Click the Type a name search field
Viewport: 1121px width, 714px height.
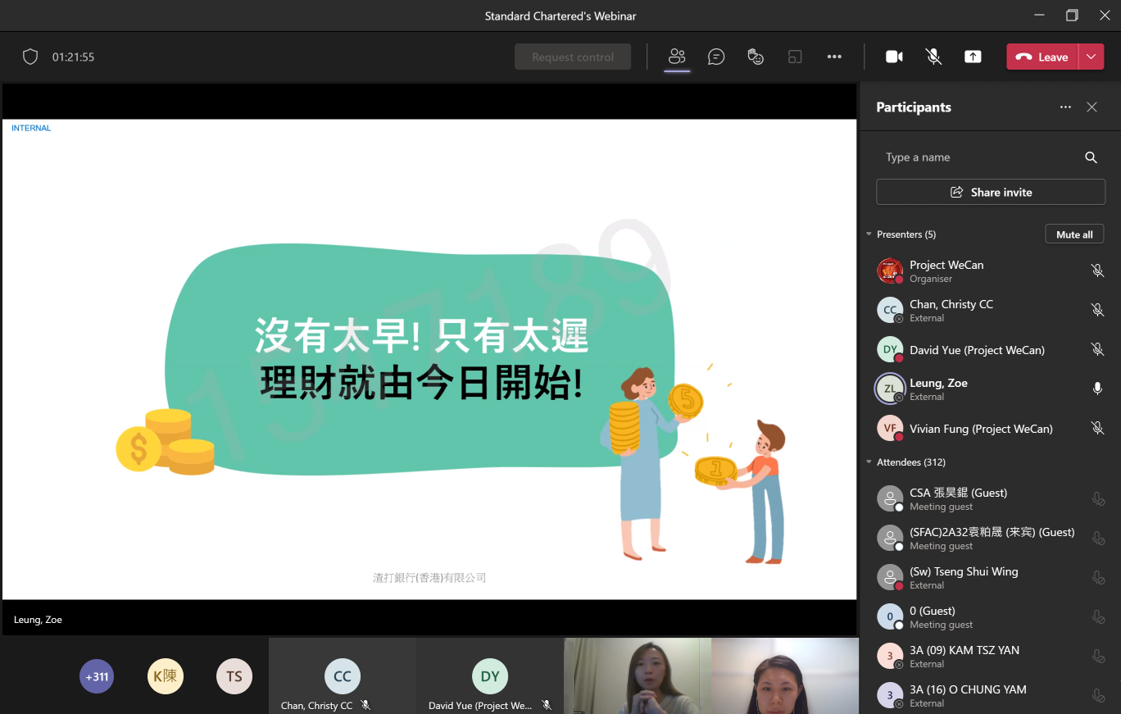975,157
